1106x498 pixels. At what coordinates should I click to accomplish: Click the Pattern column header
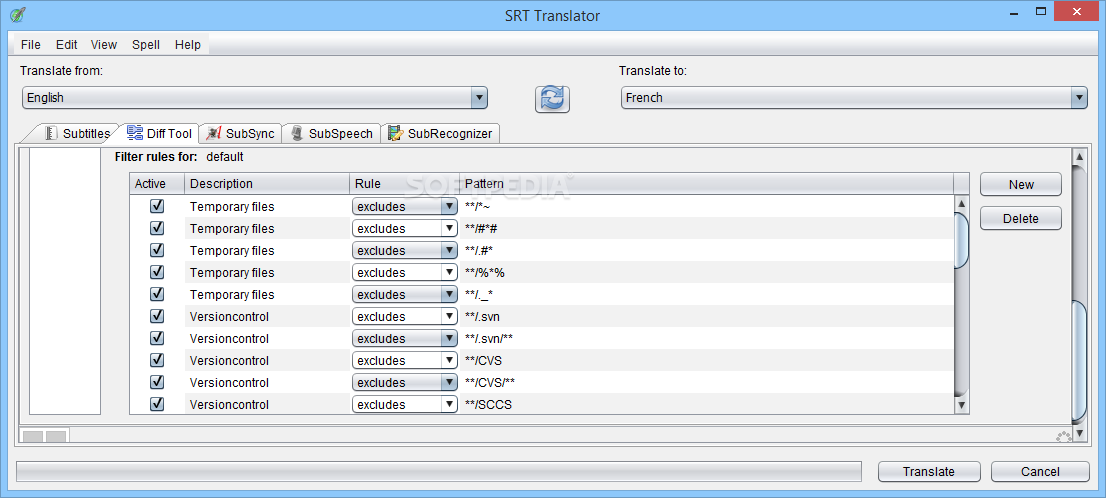[x=706, y=184]
